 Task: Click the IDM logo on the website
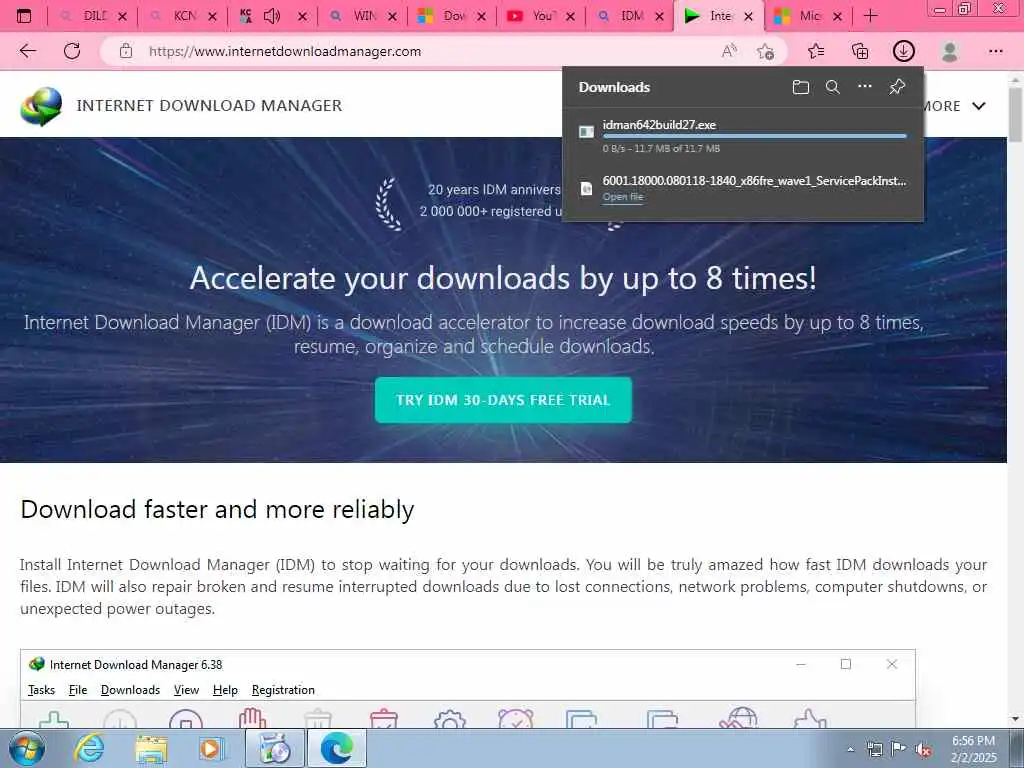[41, 106]
